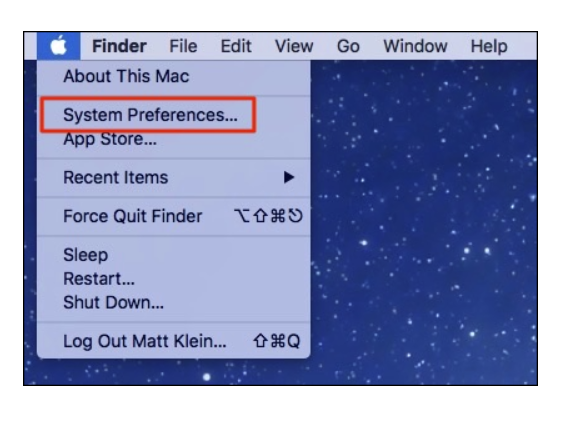Log Out Matt Klein…
The image size is (562, 422).
pyautogui.click(x=173, y=341)
